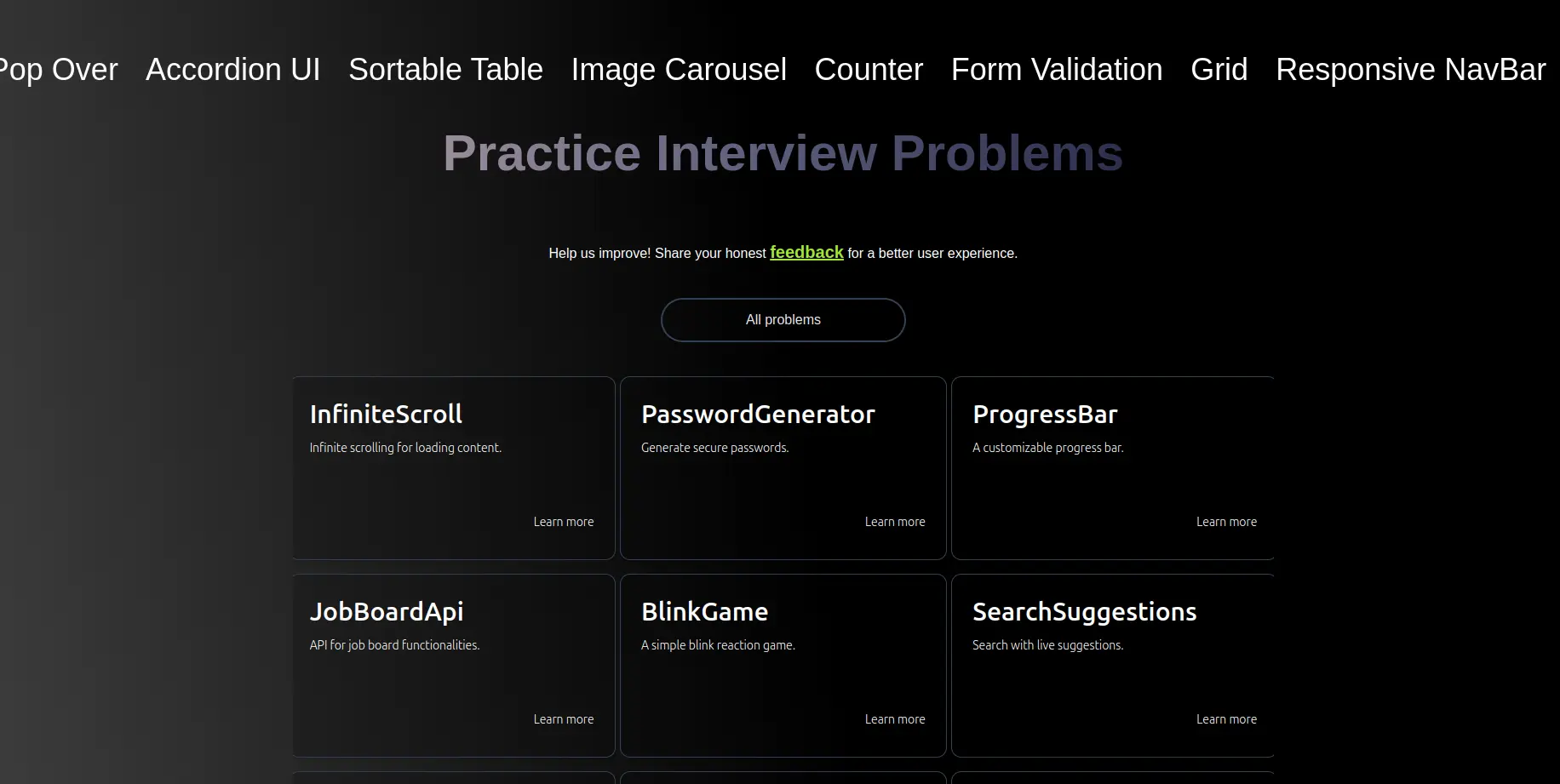The image size is (1560, 784).
Task: Click the Practice Interview Problems heading
Action: [x=783, y=153]
